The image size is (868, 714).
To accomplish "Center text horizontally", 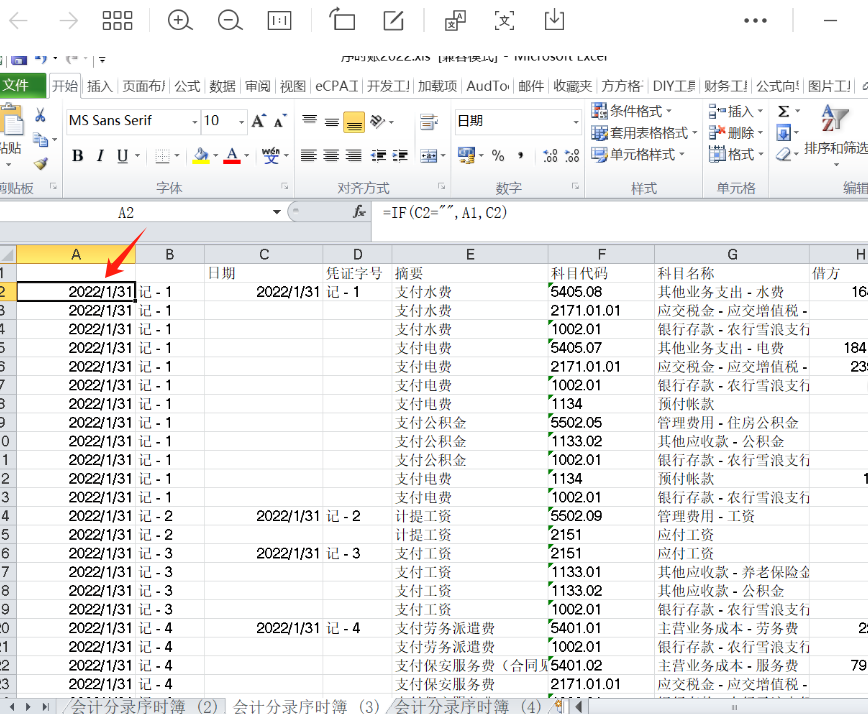I will click(x=331, y=156).
